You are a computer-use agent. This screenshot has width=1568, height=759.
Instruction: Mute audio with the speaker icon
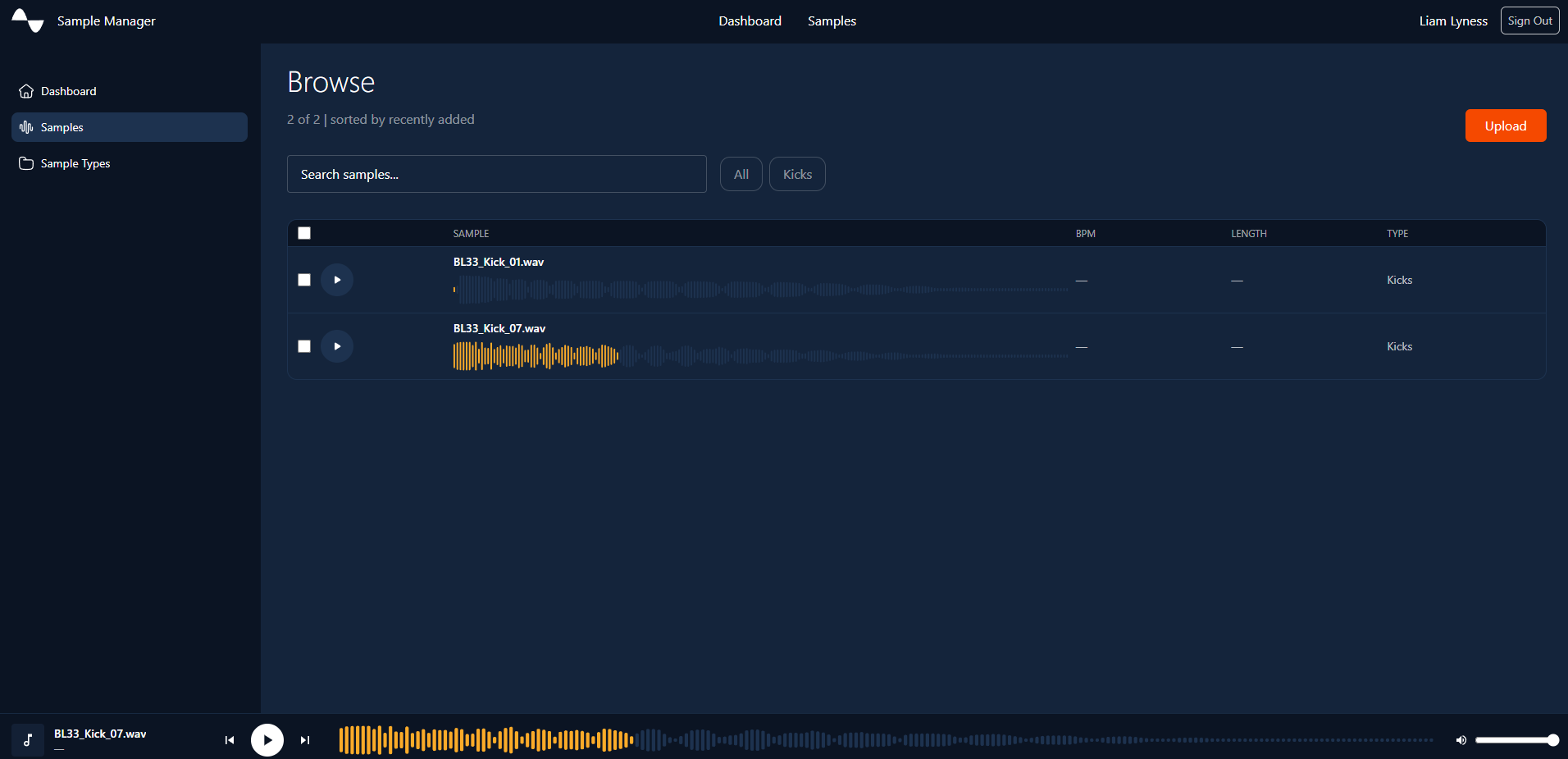point(1461,740)
